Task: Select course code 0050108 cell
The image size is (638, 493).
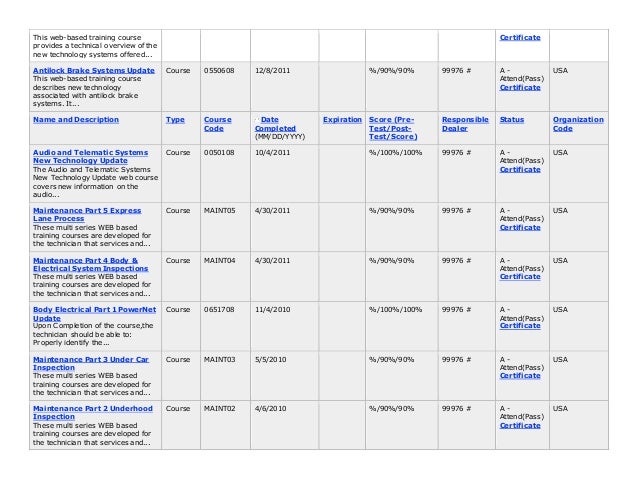Action: coord(219,153)
